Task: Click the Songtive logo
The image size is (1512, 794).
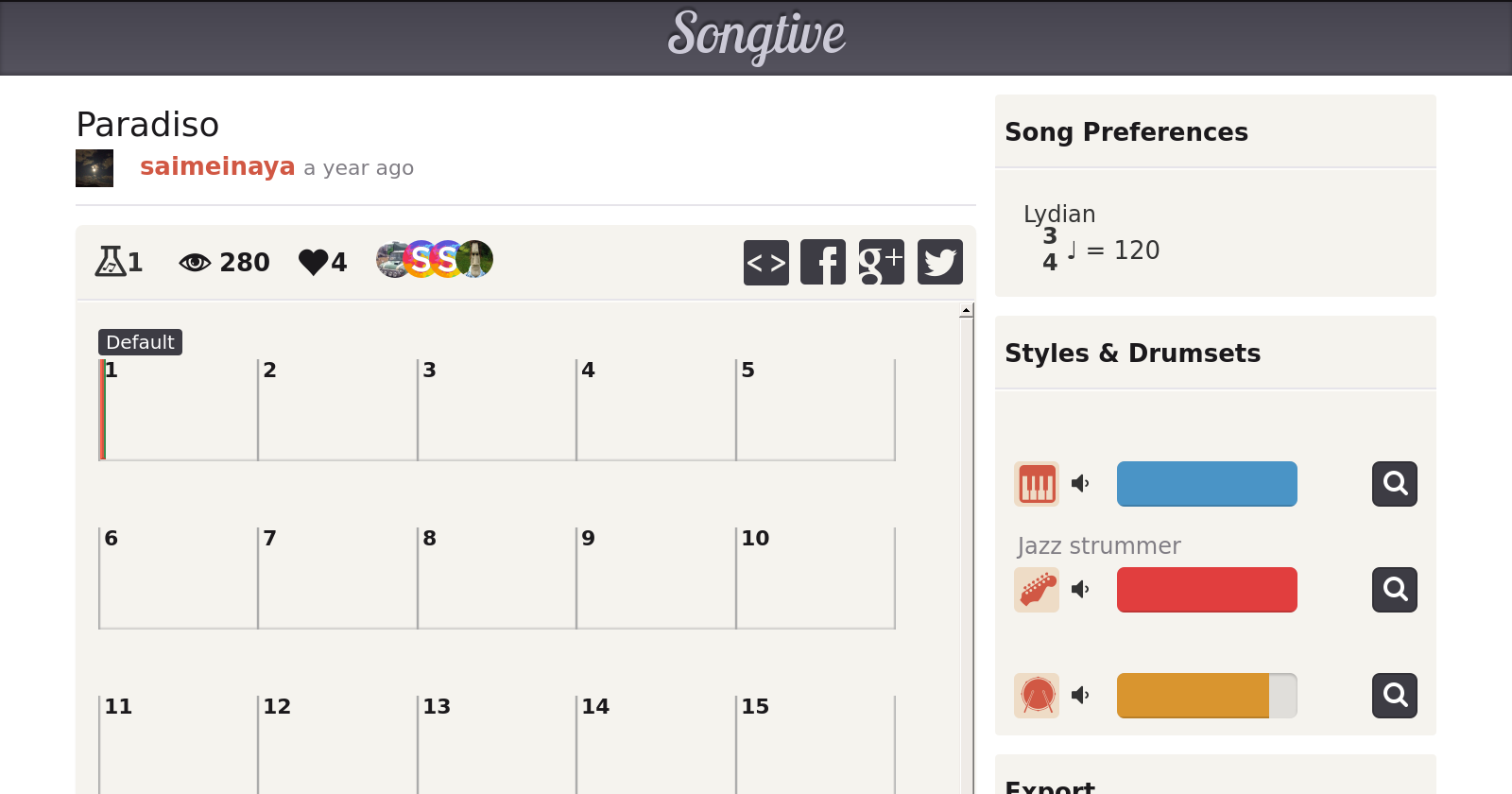Action: (756, 36)
